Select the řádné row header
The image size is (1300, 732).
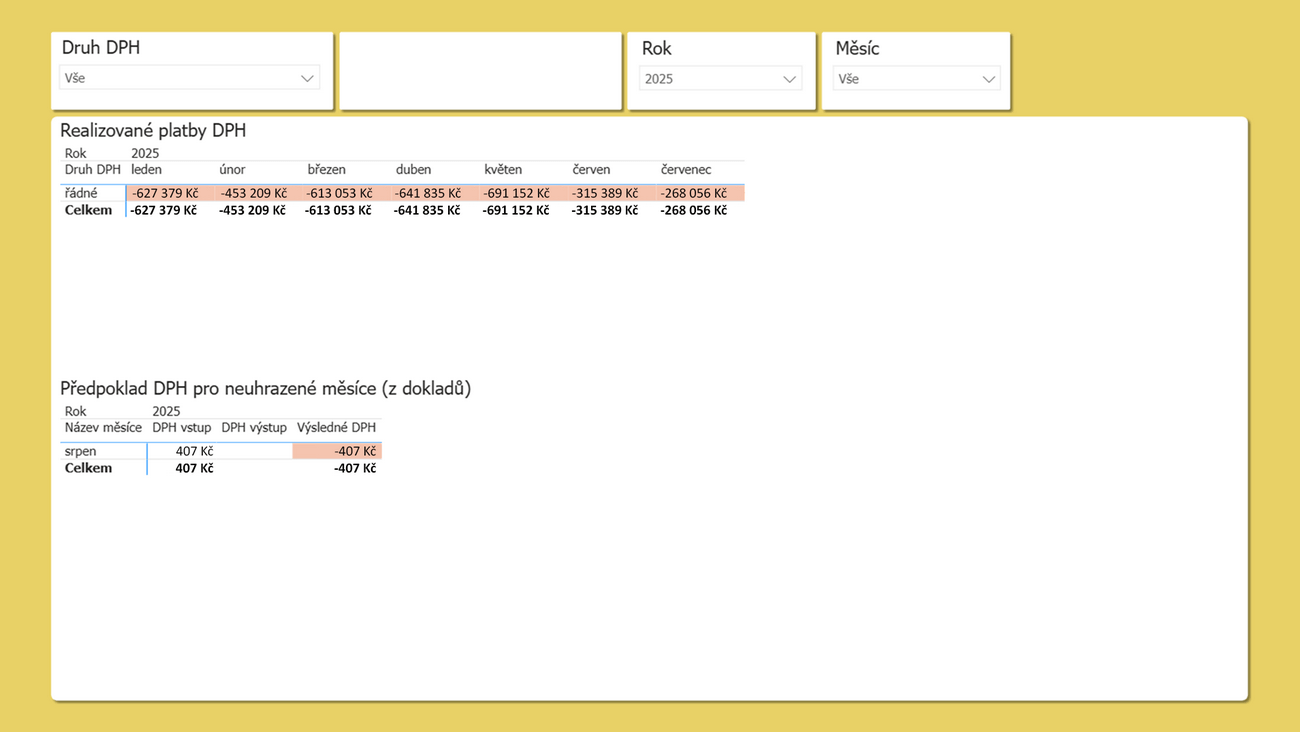click(81, 193)
